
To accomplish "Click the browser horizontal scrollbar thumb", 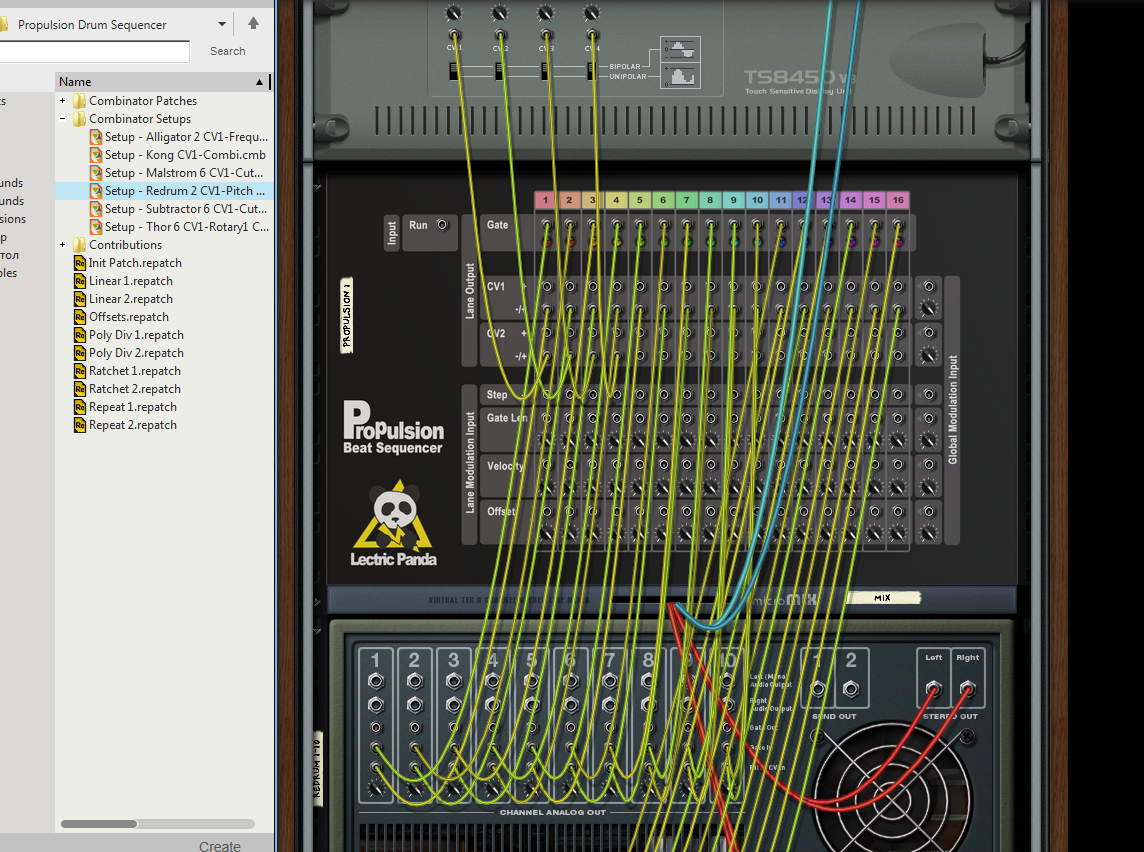I will click(x=98, y=824).
